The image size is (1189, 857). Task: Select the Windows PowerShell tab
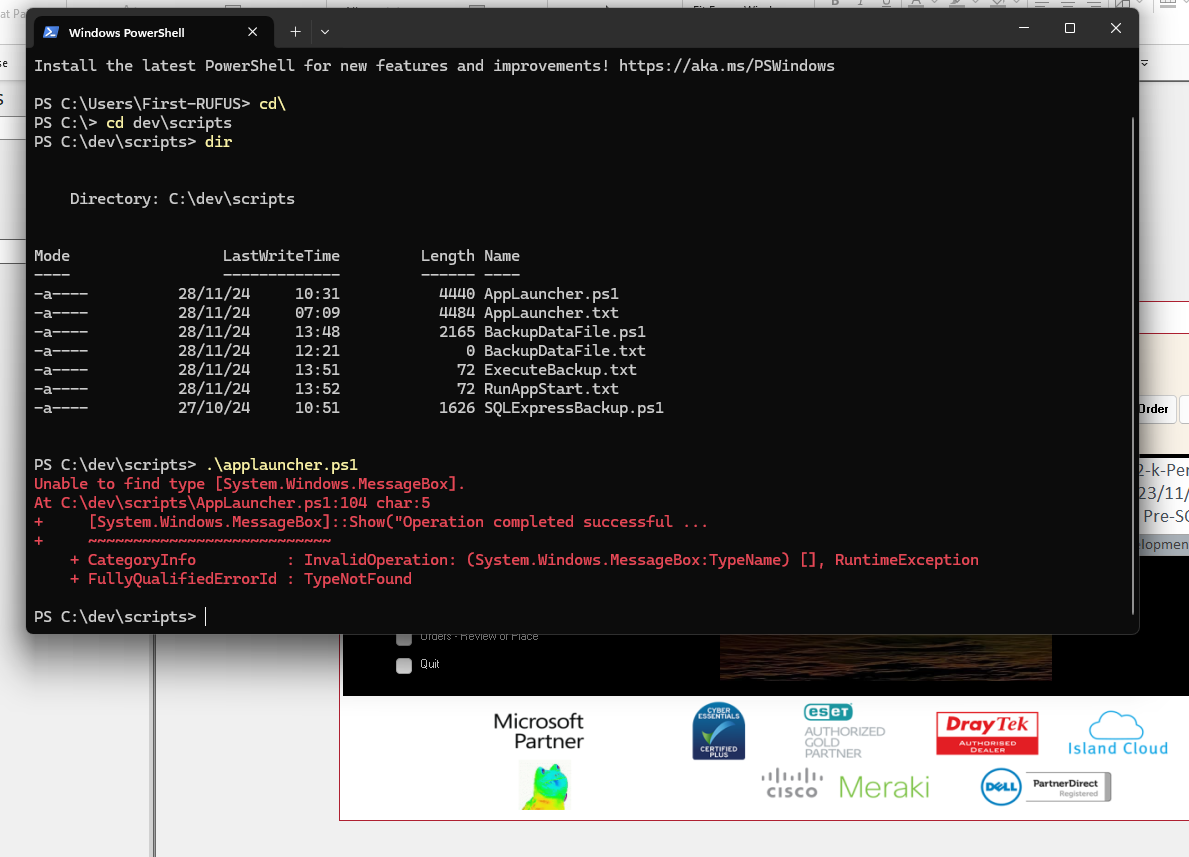153,32
